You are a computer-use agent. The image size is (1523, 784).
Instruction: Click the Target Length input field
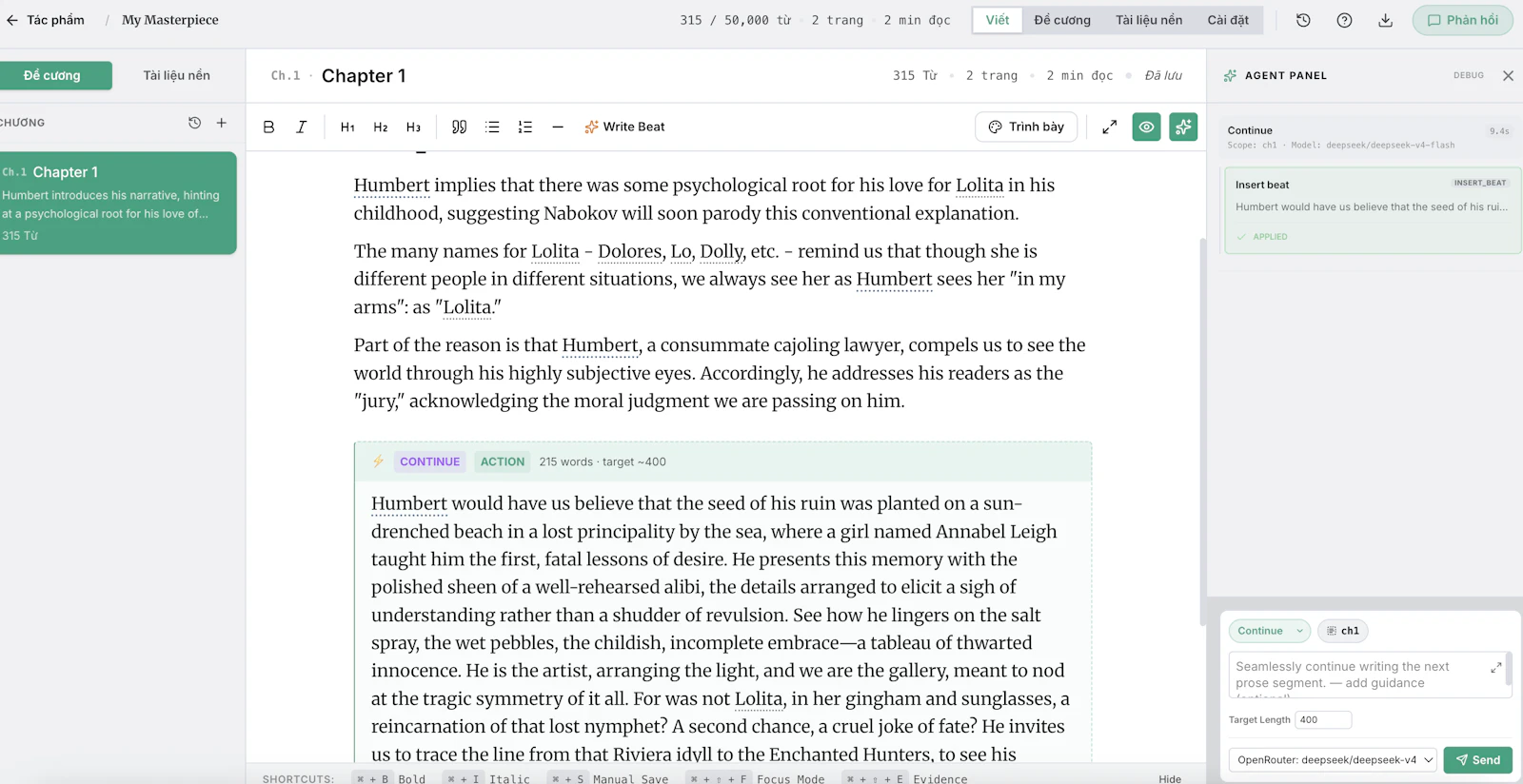click(x=1323, y=720)
